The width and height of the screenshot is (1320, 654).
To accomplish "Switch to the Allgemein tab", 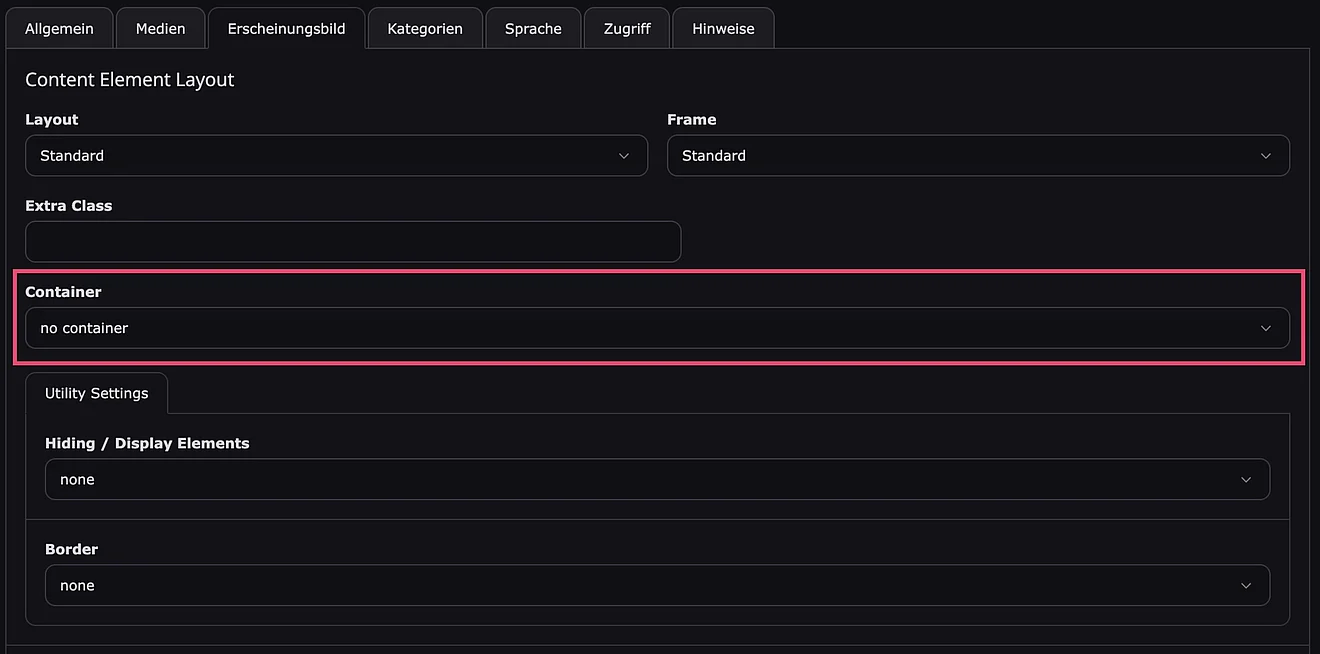I will [59, 29].
